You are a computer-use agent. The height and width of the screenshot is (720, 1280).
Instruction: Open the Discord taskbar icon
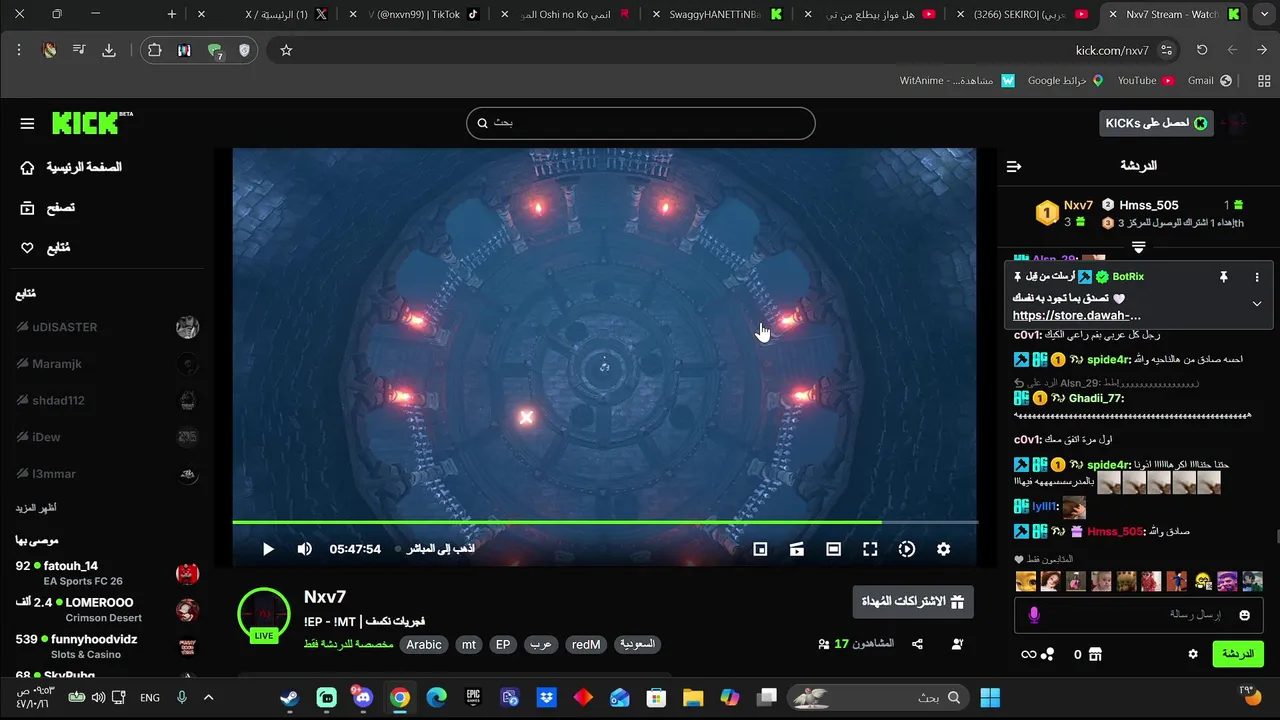pyautogui.click(x=363, y=697)
